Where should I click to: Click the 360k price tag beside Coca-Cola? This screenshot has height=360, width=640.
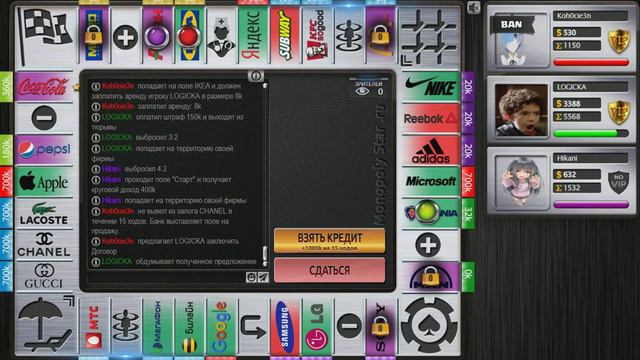[7, 87]
